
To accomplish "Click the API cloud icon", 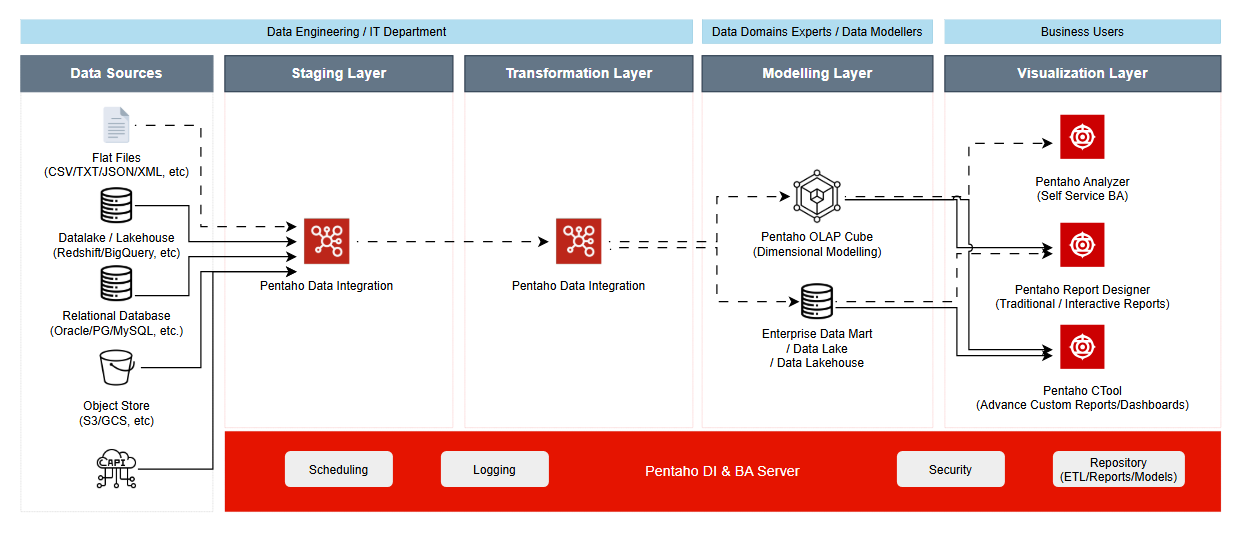I will [x=116, y=467].
